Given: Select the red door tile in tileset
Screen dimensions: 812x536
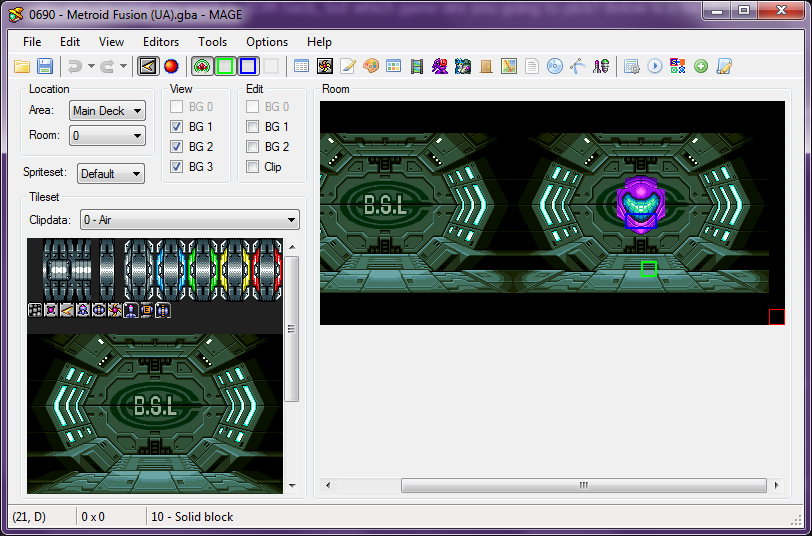Looking at the screenshot, I should click(x=267, y=270).
